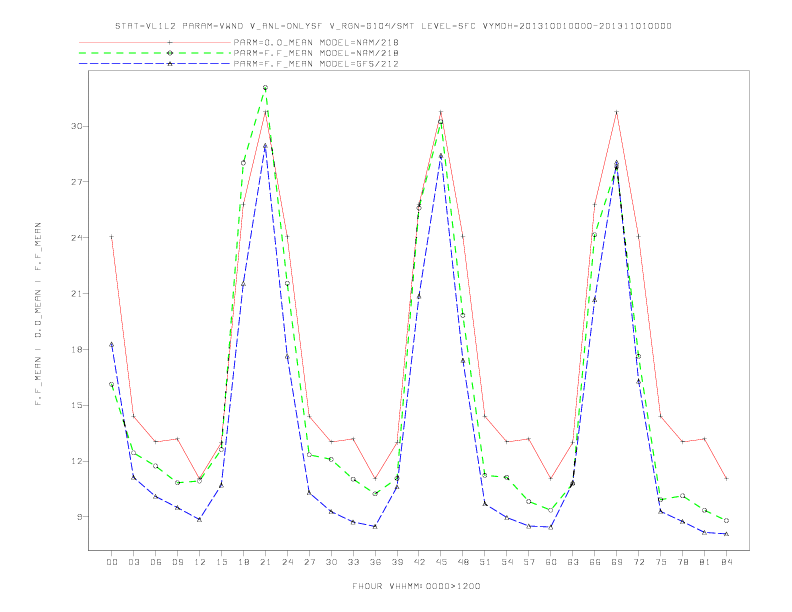Click x-axis tick label 84
The height and width of the screenshot is (612, 792).
pos(727,562)
